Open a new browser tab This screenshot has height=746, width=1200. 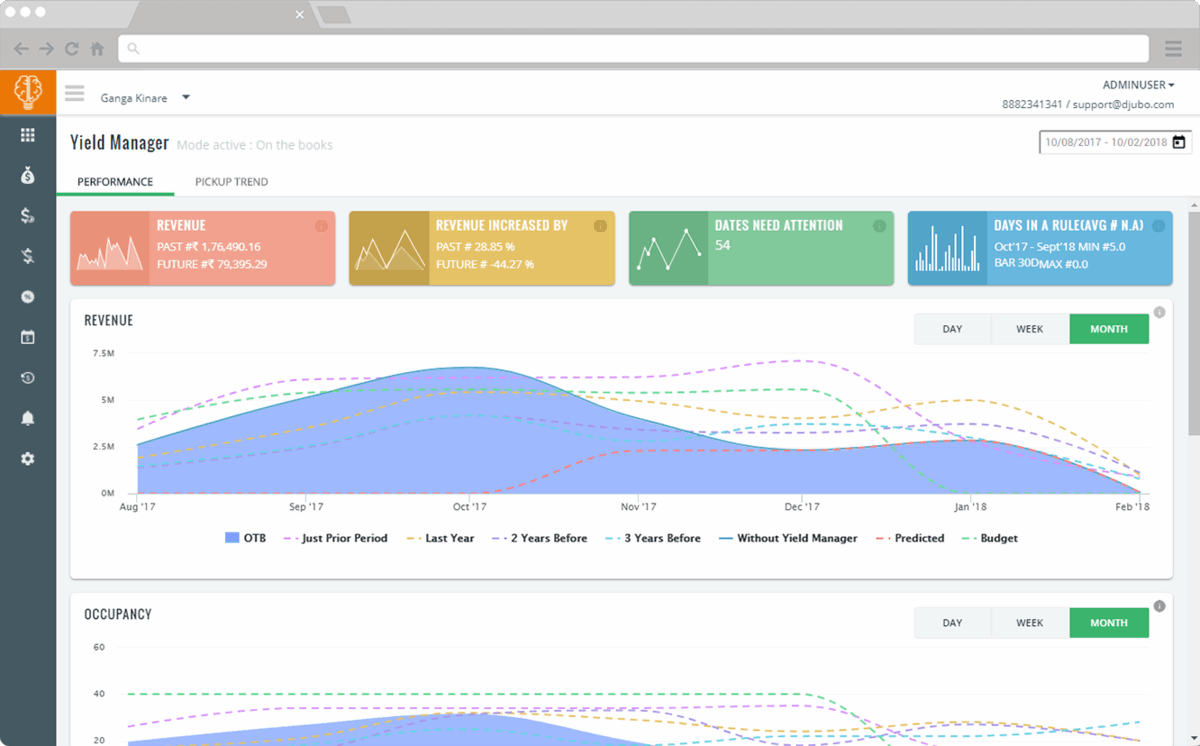click(333, 15)
